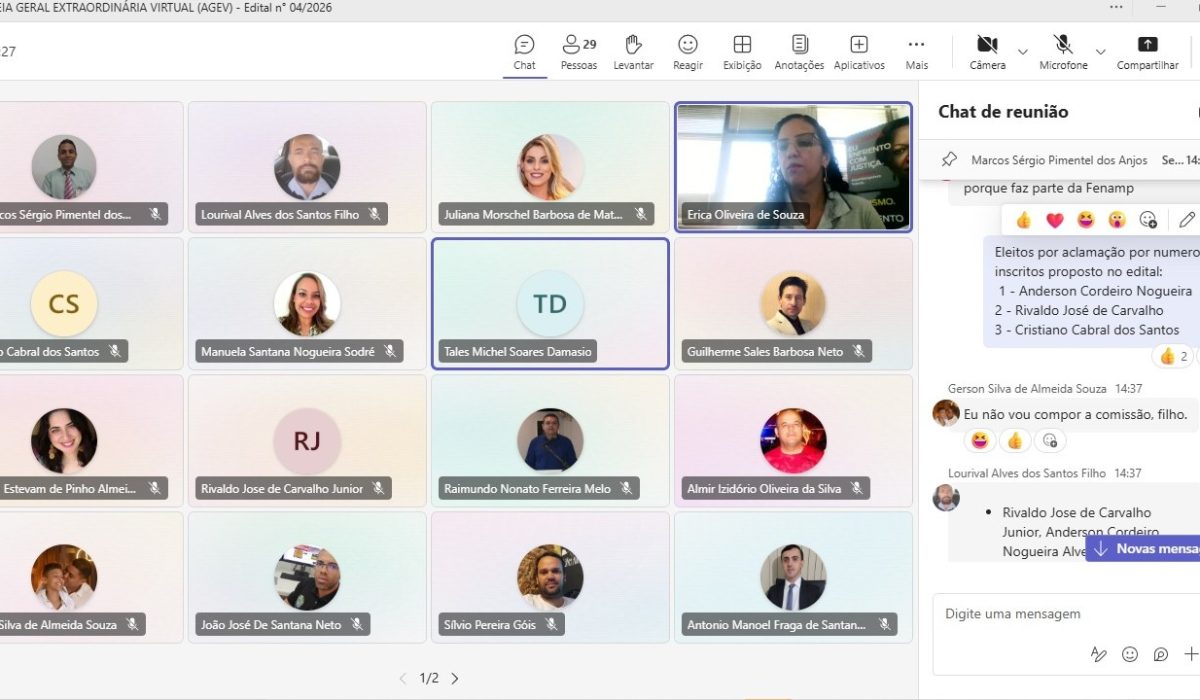
Task: Click the Digite uma mensagem field
Action: pos(1066,614)
